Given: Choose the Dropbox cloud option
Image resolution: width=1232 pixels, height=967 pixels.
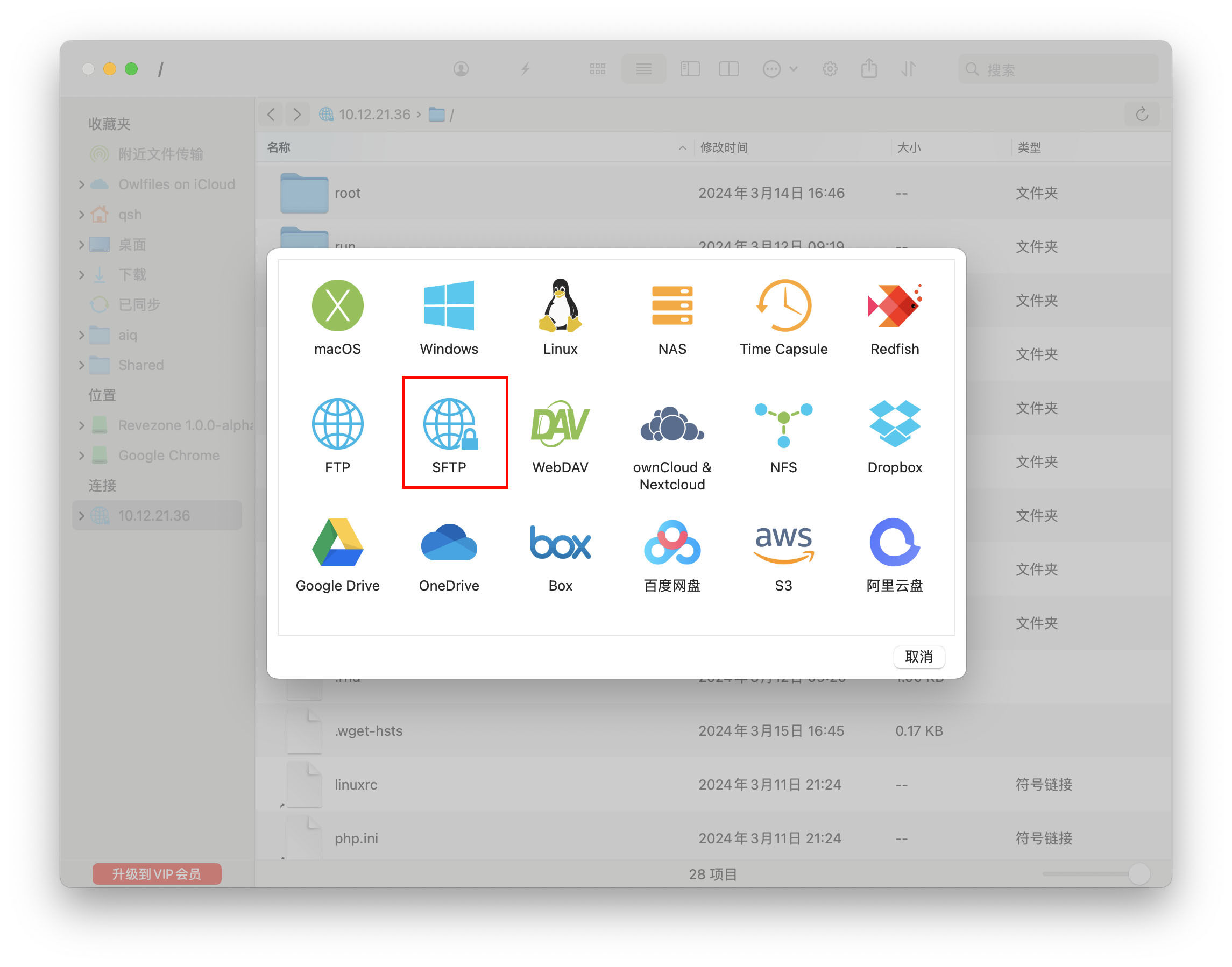Looking at the screenshot, I should 895,436.
